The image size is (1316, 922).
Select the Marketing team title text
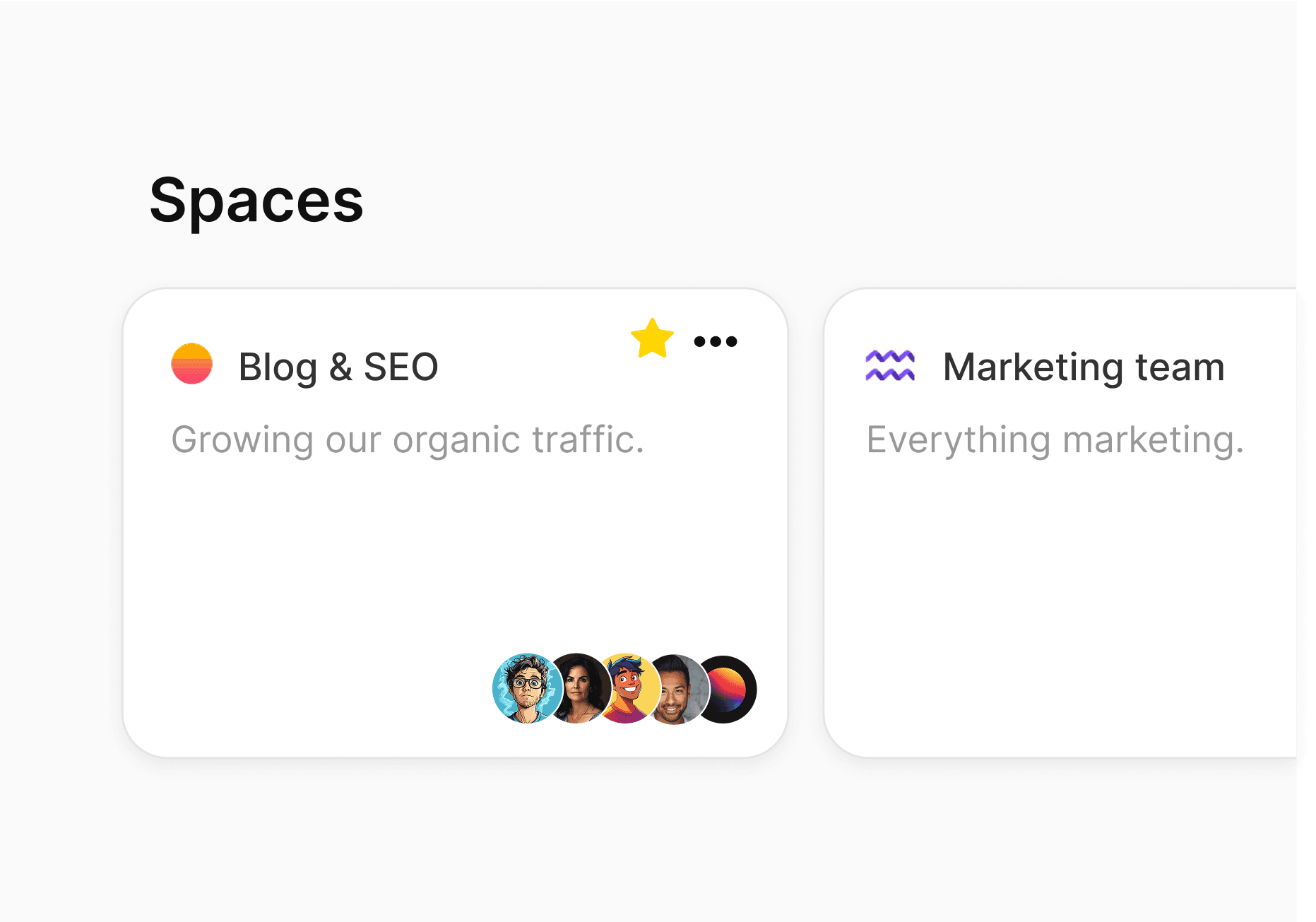tap(1085, 367)
